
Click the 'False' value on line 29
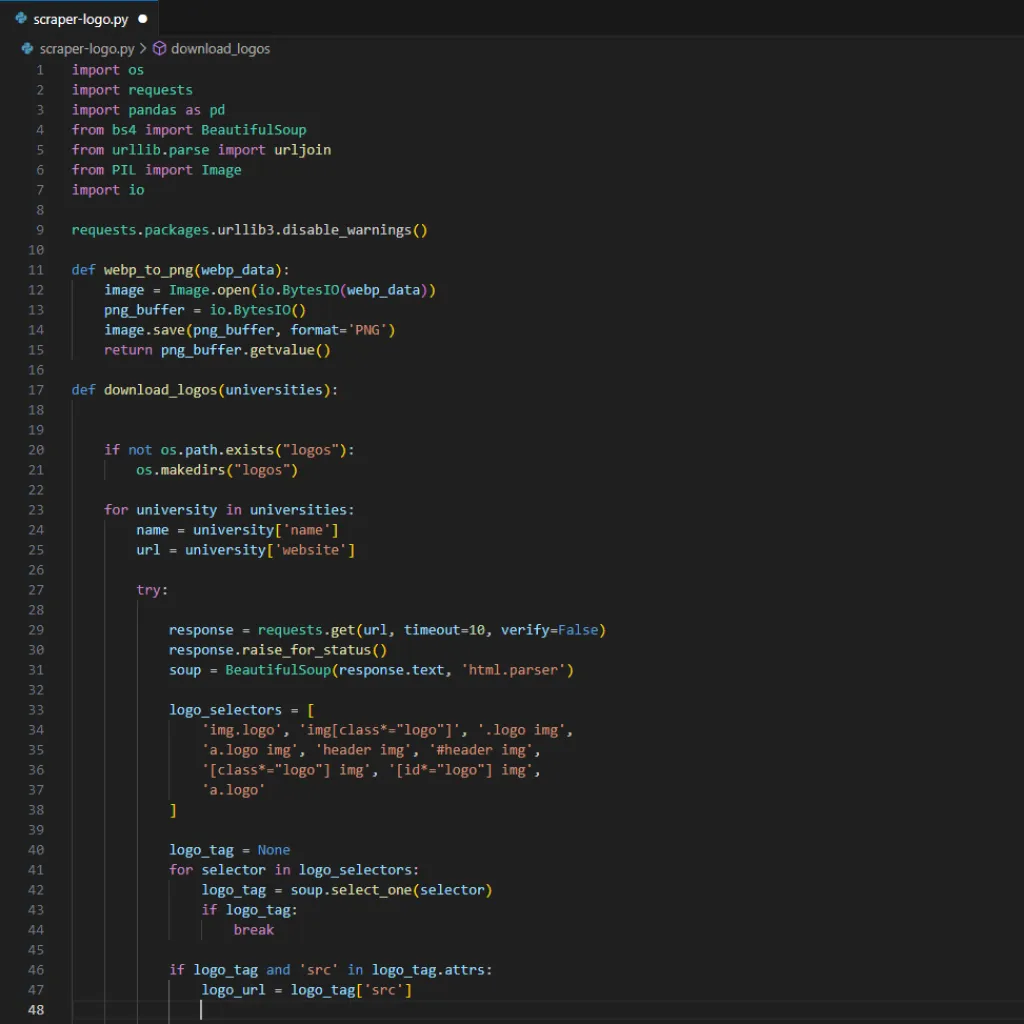click(578, 630)
